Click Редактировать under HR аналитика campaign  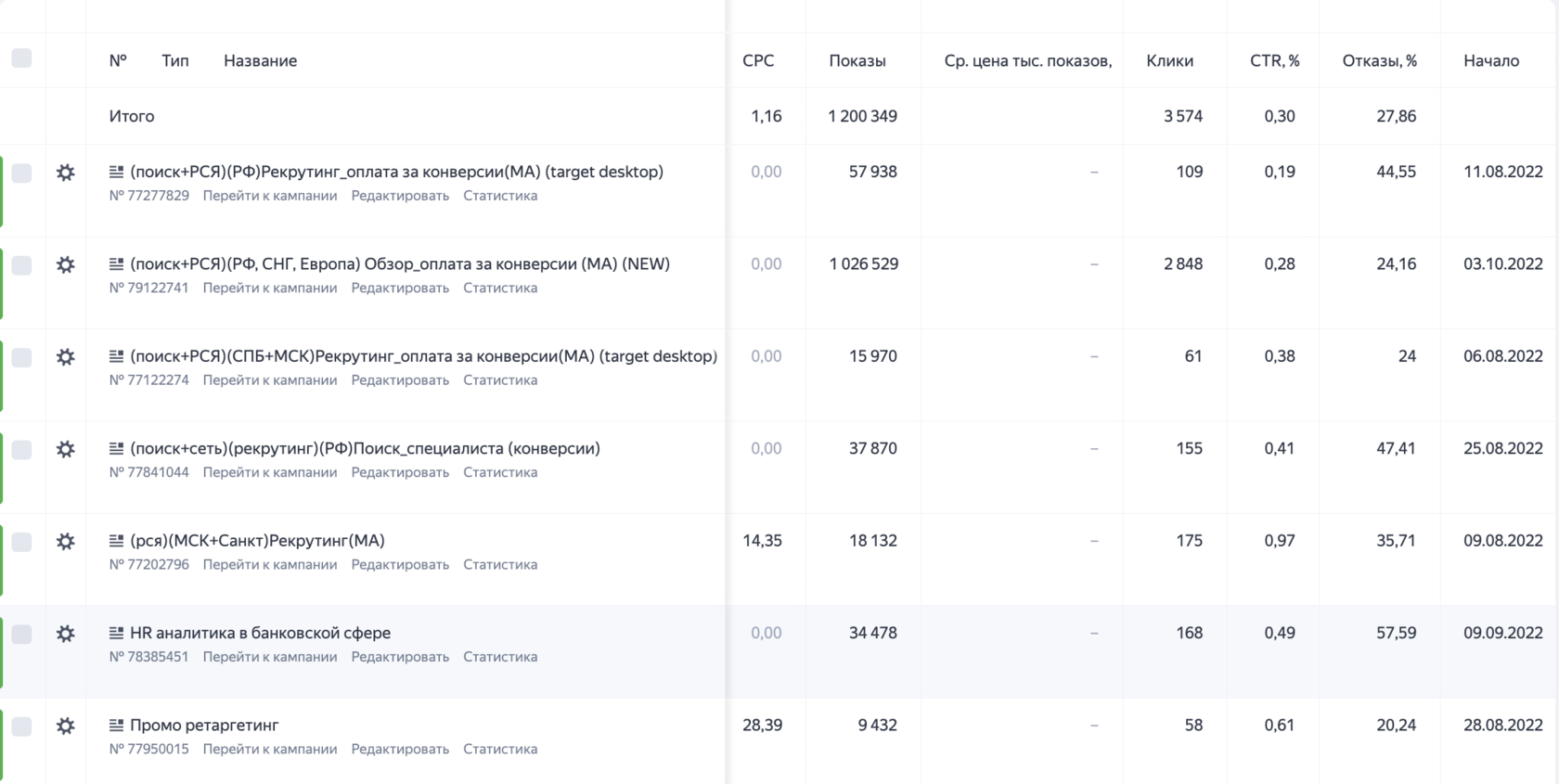tap(400, 657)
